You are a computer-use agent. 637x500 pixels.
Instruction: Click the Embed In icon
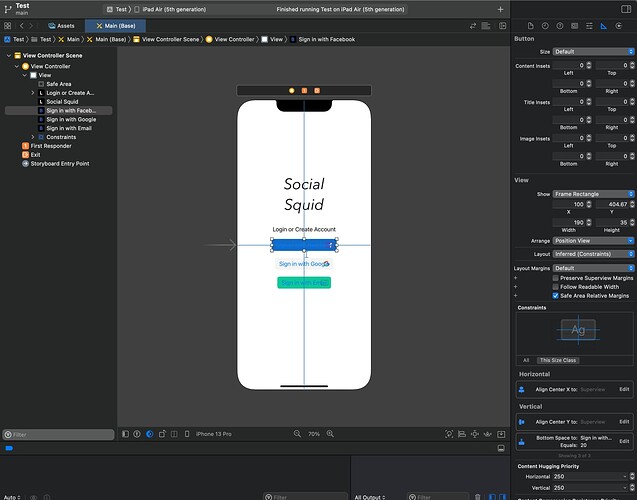(x=501, y=434)
